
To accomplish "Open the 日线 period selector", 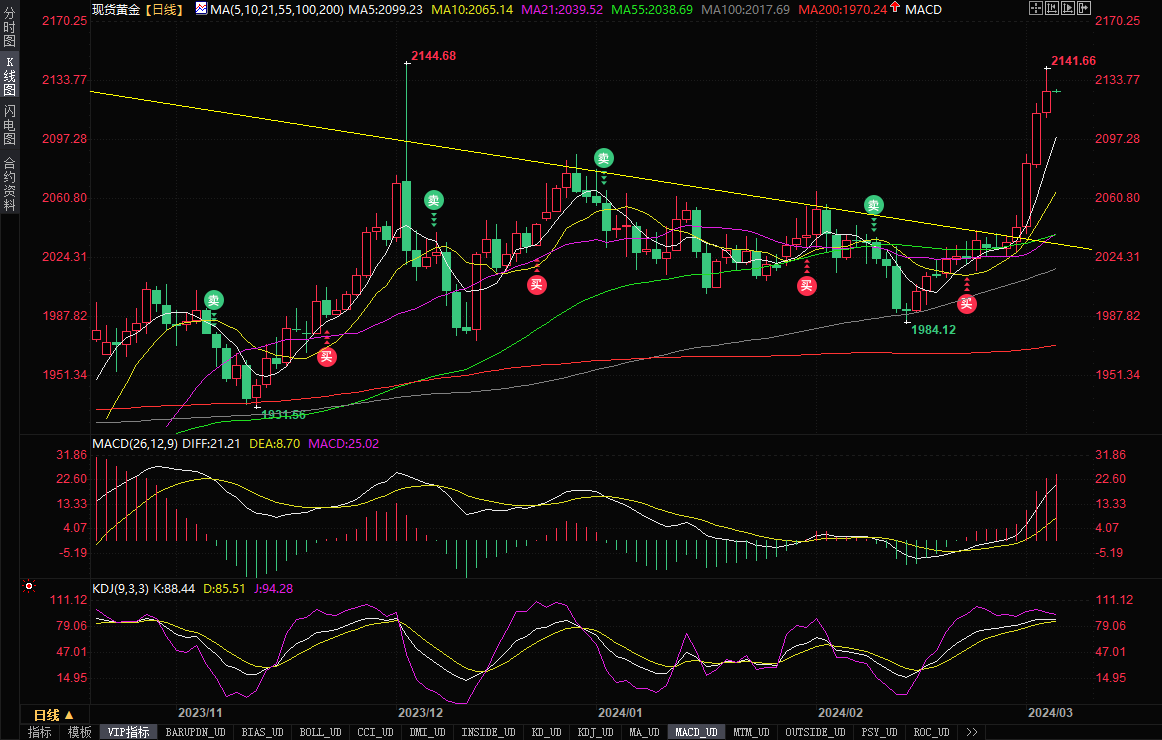I will (x=47, y=715).
